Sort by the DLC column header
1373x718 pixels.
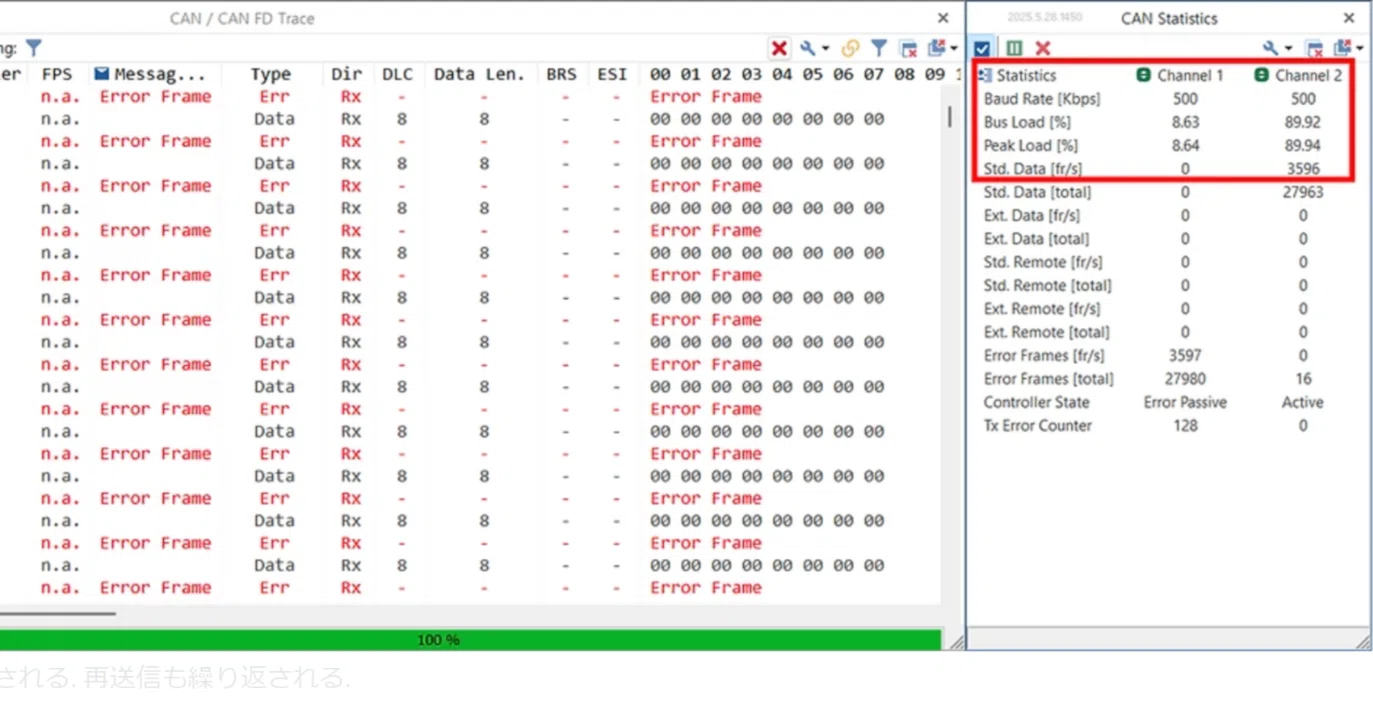397,74
